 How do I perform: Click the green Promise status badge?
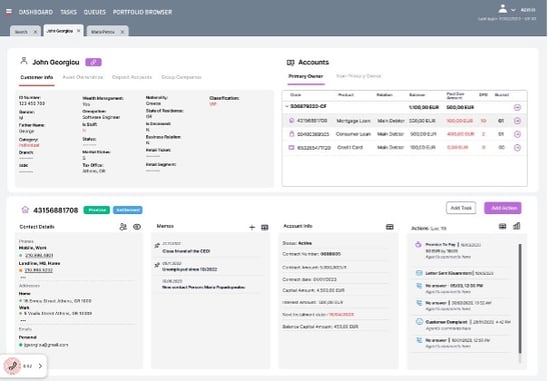(97, 210)
